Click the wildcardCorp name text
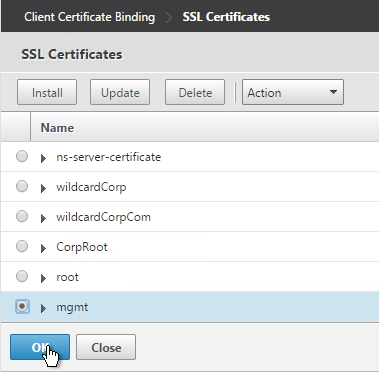Image resolution: width=379 pixels, height=372 pixels. pyautogui.click(x=91, y=187)
